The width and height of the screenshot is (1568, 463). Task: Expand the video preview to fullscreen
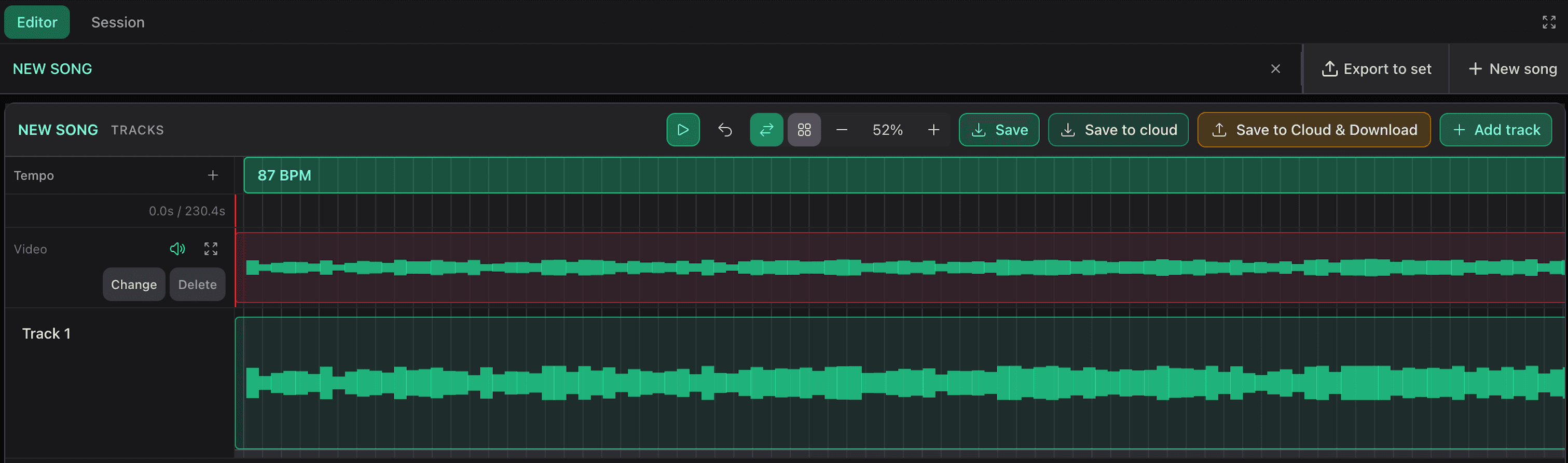211,249
